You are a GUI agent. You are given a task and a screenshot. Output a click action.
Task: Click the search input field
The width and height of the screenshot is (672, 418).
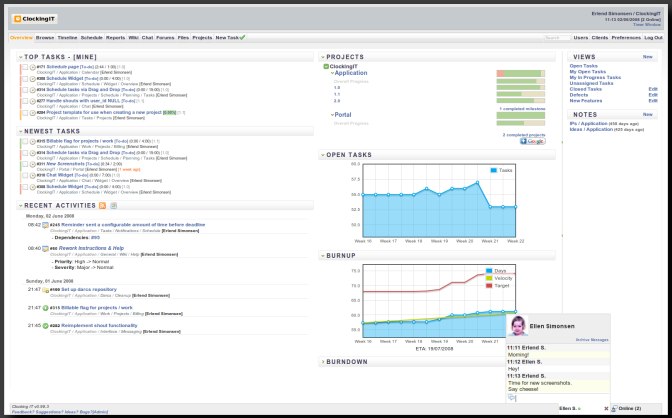click(x=557, y=37)
